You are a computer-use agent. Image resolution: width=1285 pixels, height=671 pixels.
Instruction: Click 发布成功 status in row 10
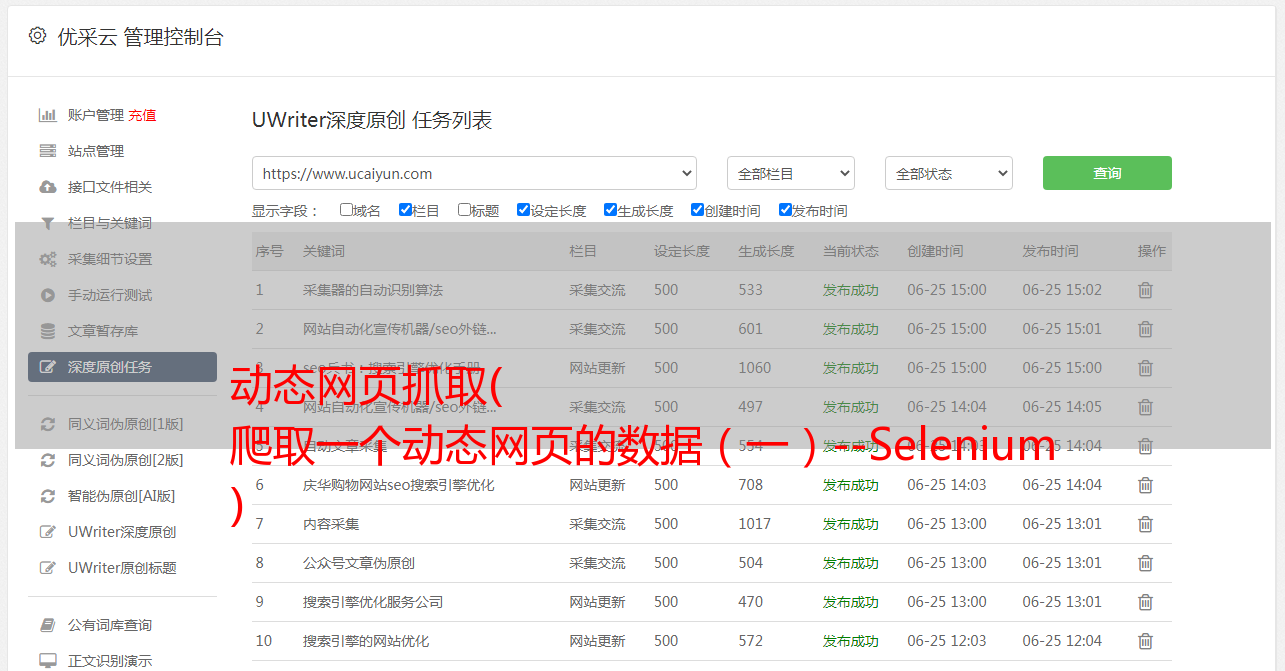click(x=851, y=641)
